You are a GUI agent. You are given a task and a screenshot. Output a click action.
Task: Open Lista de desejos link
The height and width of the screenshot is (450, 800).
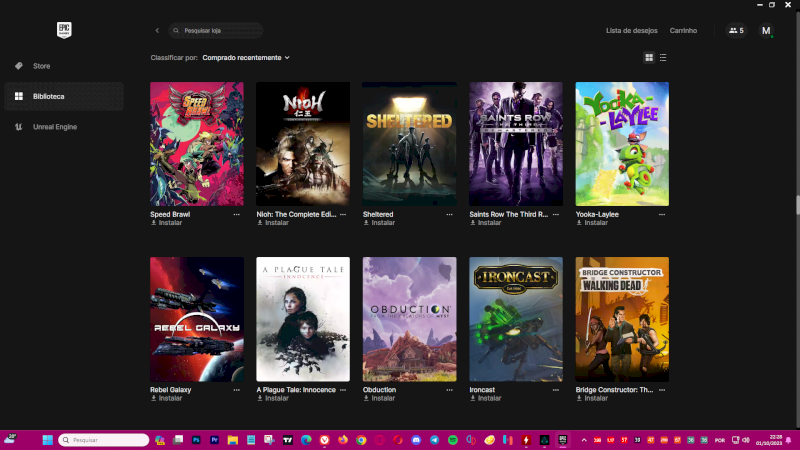(633, 31)
